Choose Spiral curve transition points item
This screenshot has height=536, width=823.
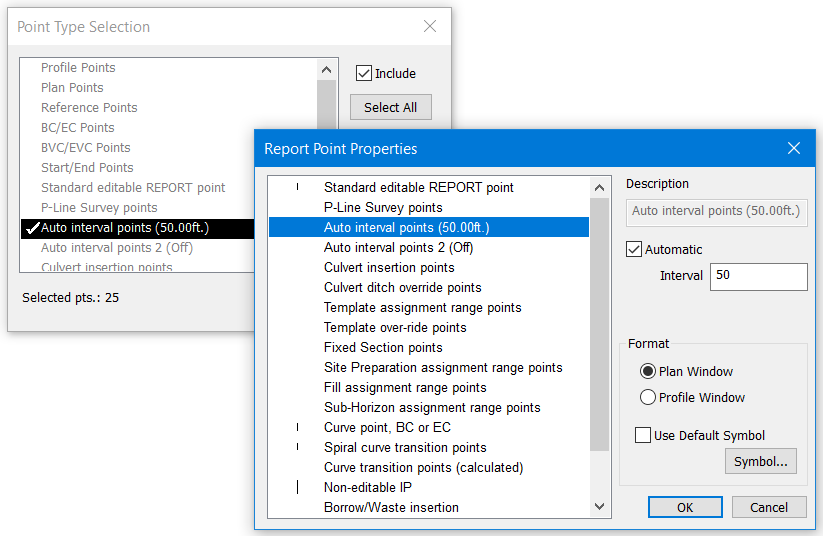[x=405, y=447]
